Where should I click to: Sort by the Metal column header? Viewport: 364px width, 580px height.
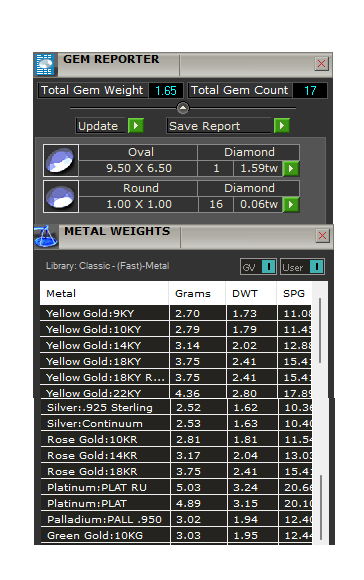coord(104,293)
